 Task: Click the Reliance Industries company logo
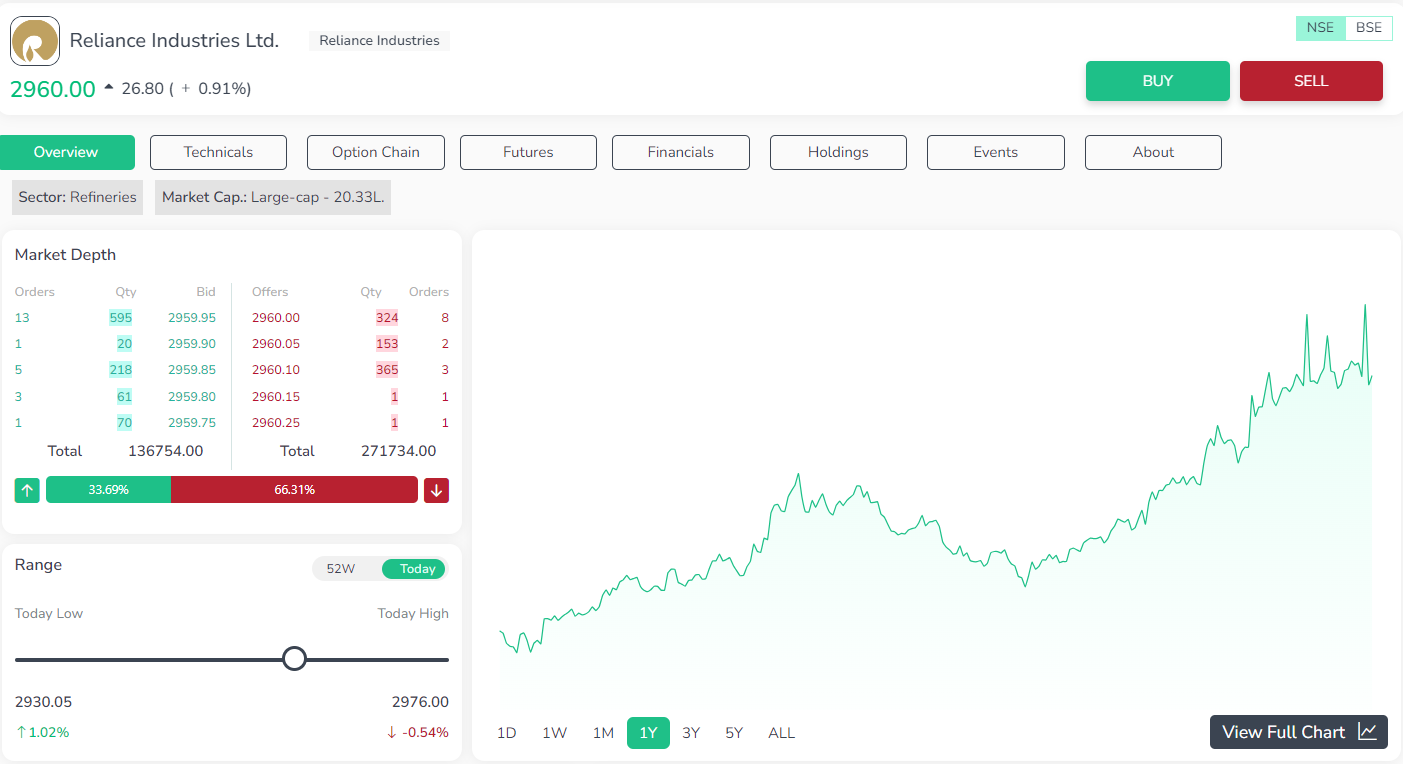pyautogui.click(x=35, y=41)
